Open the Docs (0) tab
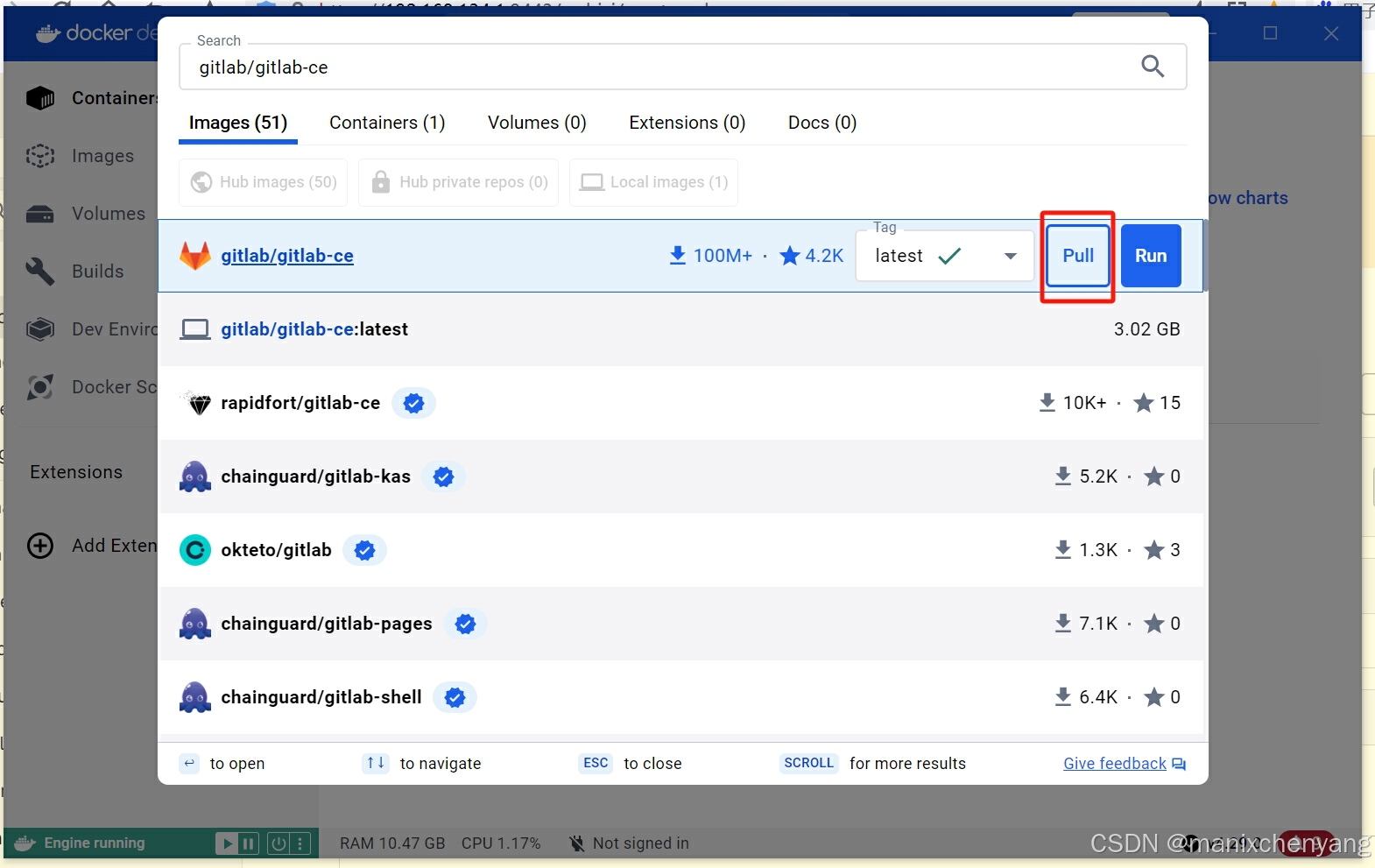1375x868 pixels. pos(822,123)
